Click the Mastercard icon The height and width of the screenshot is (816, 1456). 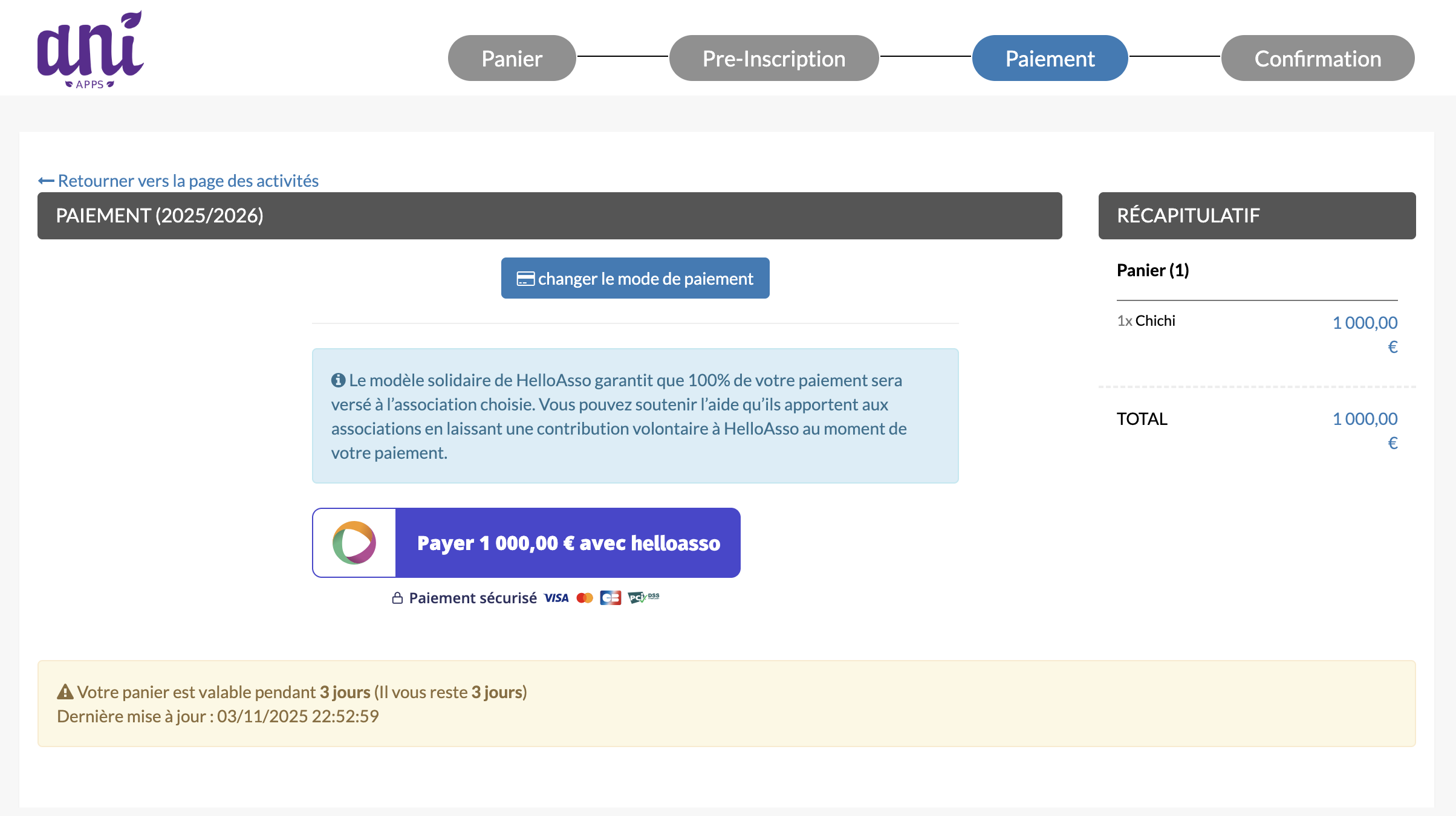pyautogui.click(x=585, y=598)
